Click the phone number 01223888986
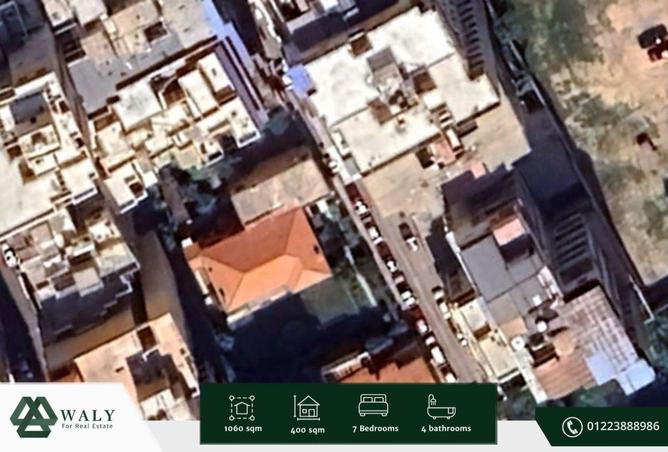Image resolution: width=668 pixels, height=452 pixels. tap(623, 426)
